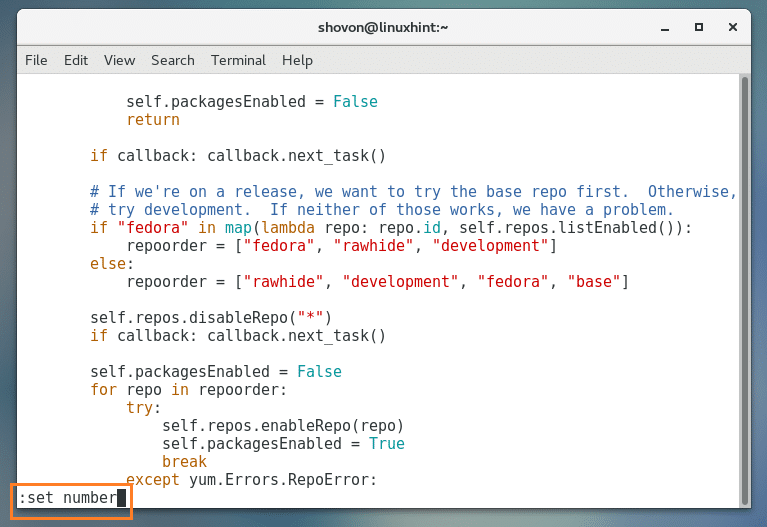This screenshot has height=527, width=767.
Task: Click the ':set number' command line
Action: click(x=68, y=498)
